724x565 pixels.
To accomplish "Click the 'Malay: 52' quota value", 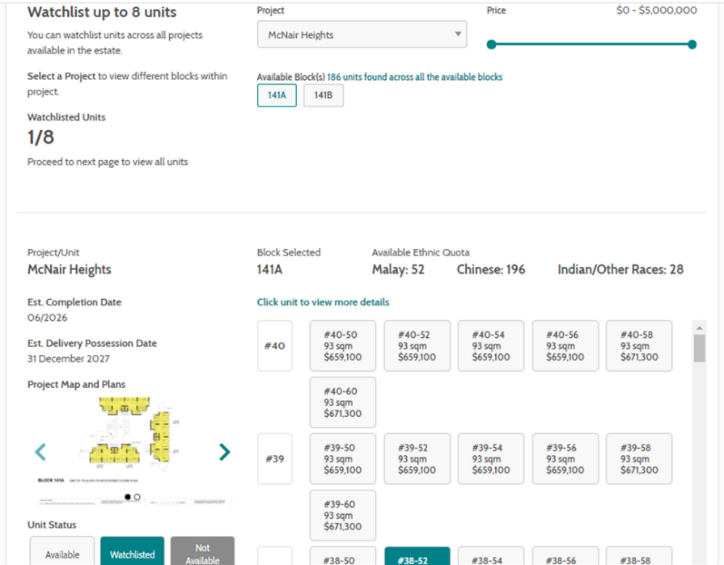I will click(x=398, y=270).
